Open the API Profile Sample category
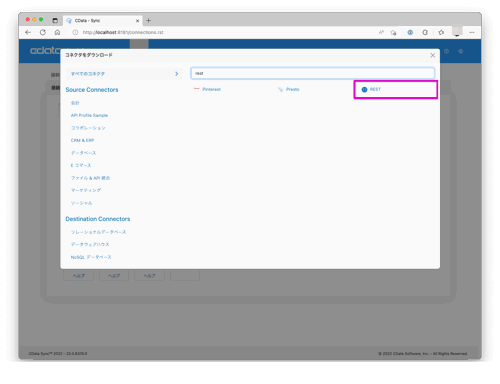This screenshot has height=384, width=500. coord(89,115)
